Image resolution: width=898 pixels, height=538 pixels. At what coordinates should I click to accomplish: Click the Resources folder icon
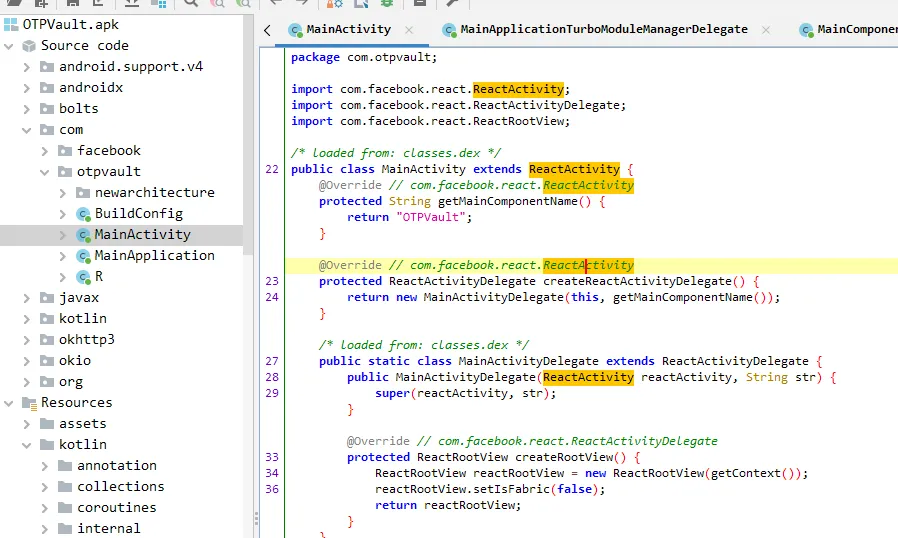pyautogui.click(x=29, y=403)
